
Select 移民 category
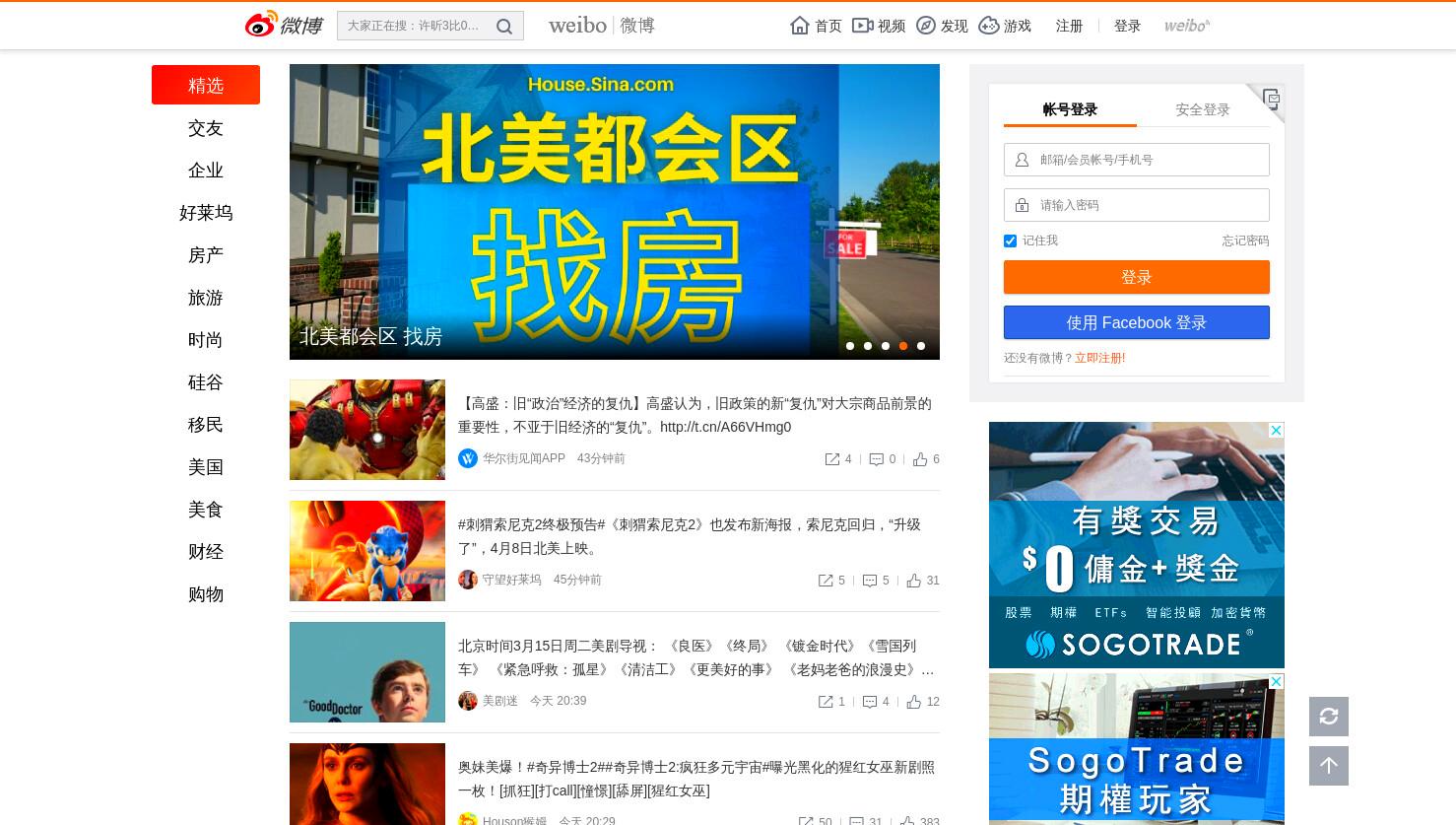(x=206, y=425)
